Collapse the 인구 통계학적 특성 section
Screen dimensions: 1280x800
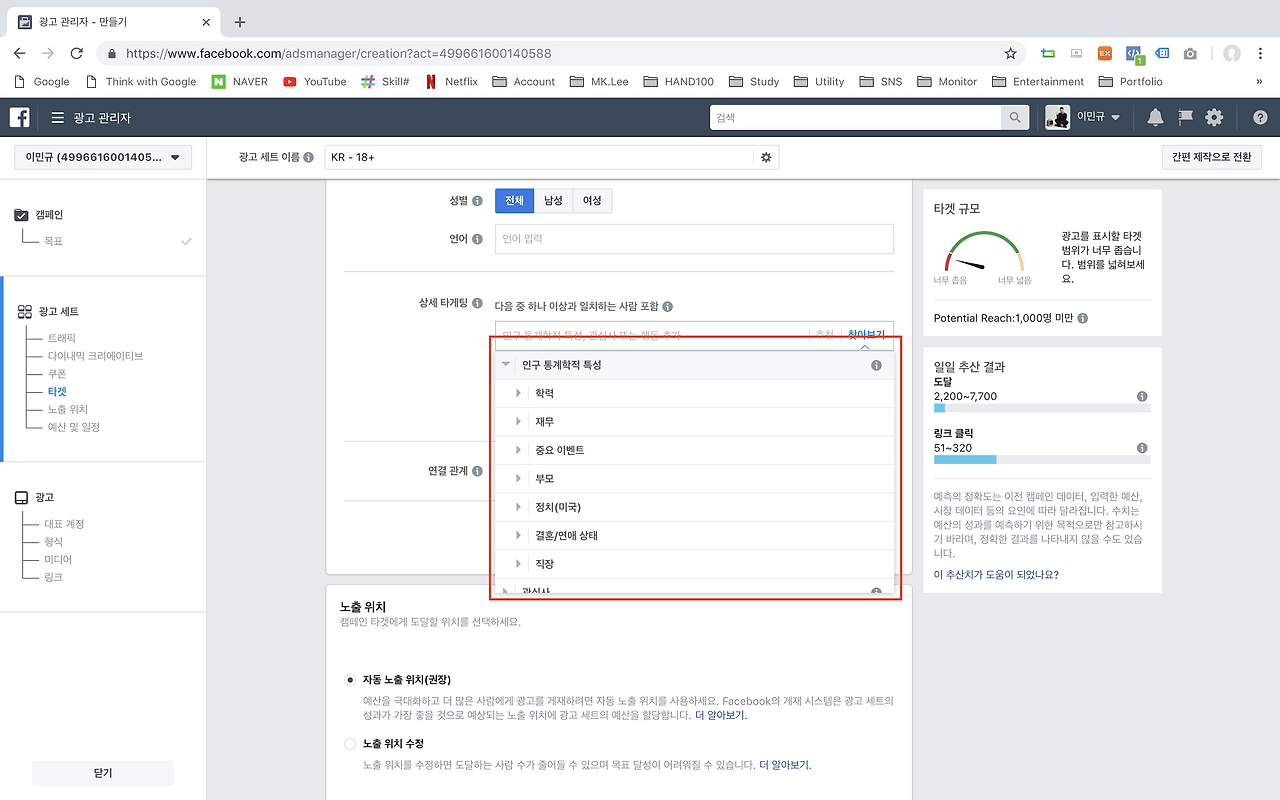(505, 364)
